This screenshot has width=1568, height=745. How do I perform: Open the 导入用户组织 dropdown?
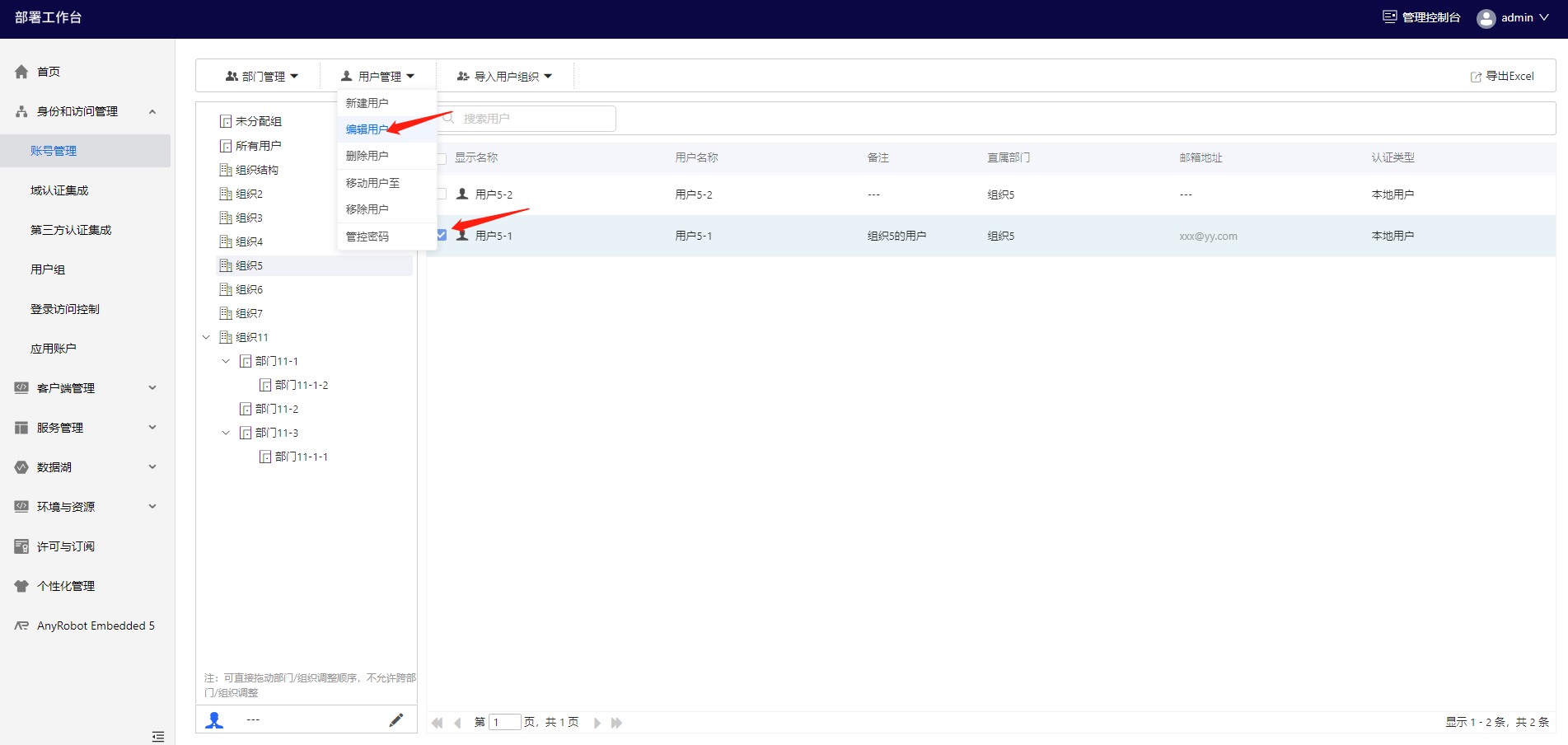pos(504,76)
